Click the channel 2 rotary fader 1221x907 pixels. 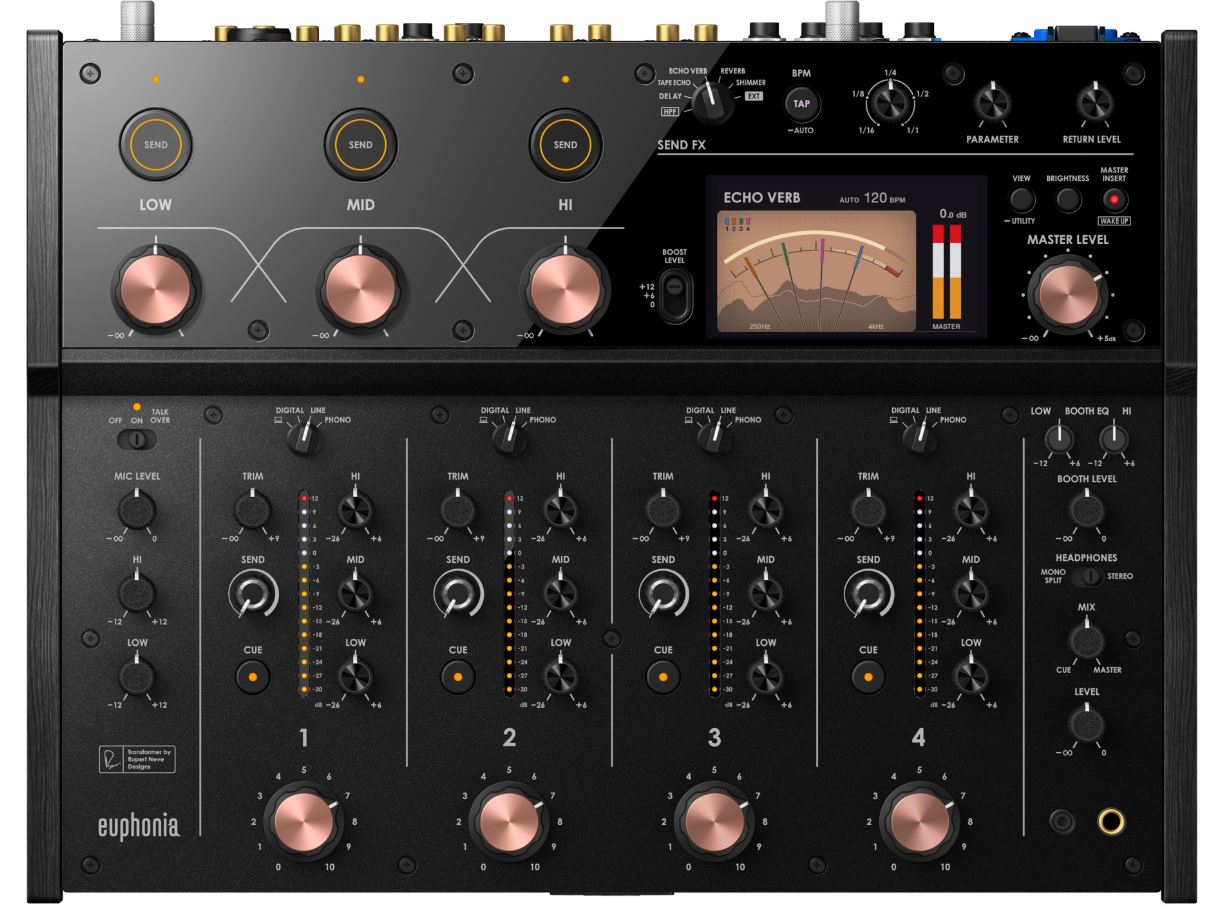509,823
